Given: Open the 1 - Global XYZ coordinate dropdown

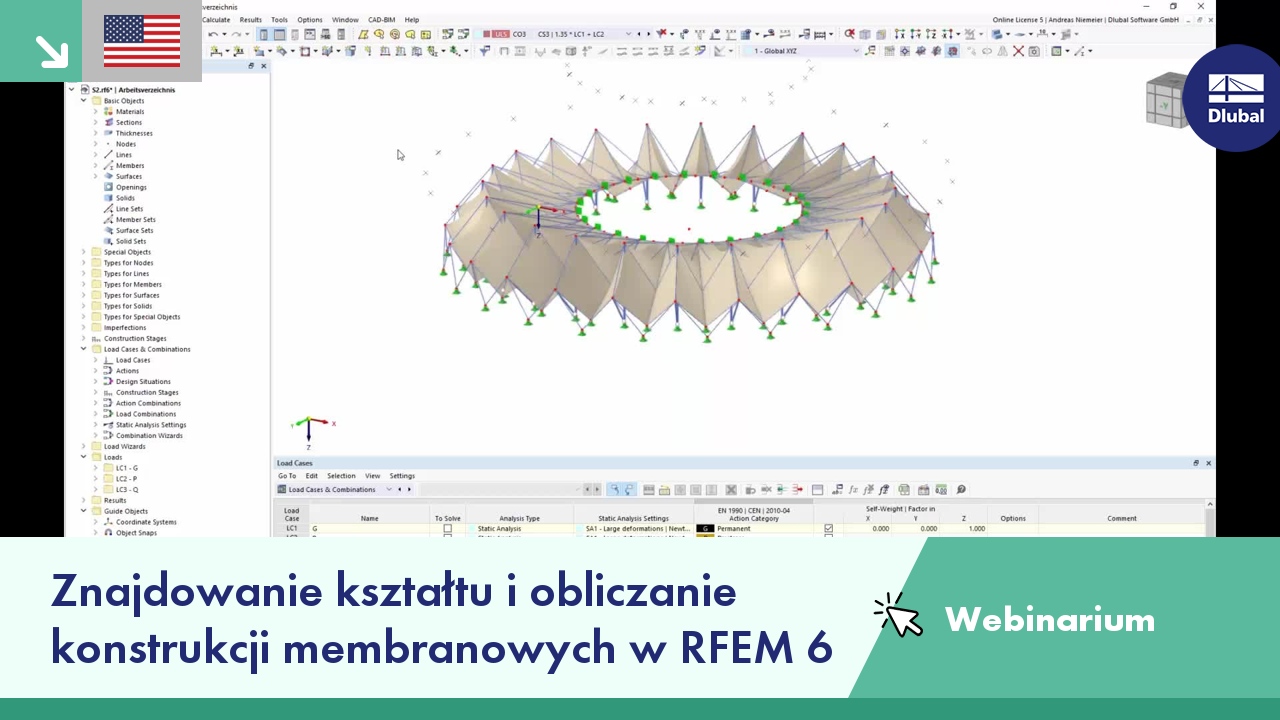Looking at the screenshot, I should pos(856,51).
